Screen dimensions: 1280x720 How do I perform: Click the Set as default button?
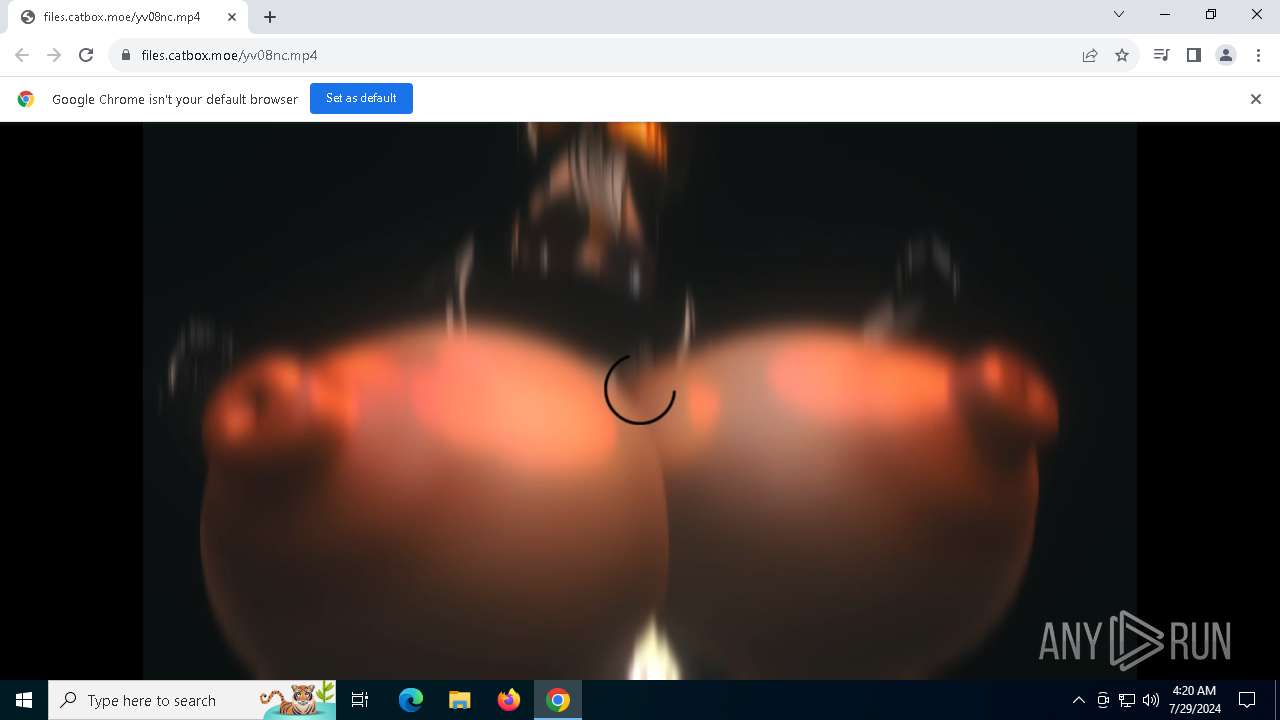[x=361, y=98]
